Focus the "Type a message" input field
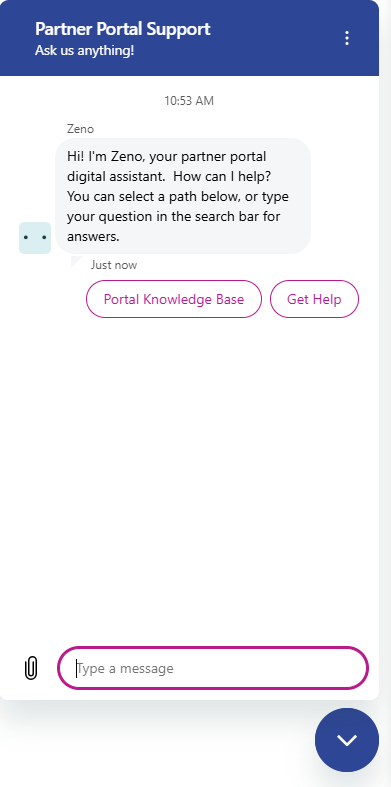The height and width of the screenshot is (787, 391). [213, 668]
